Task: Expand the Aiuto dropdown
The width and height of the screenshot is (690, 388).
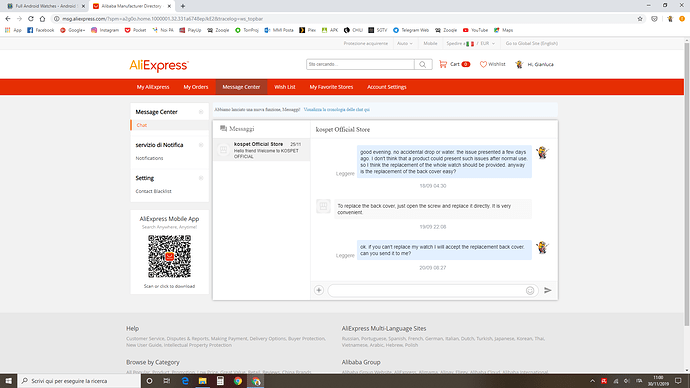Action: tap(405, 44)
